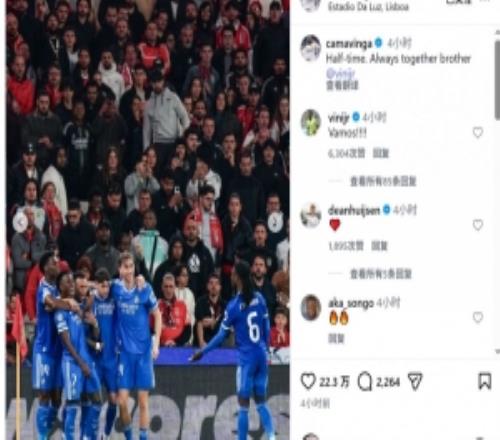Expand all replies under deanhuijsen's comment

(x=381, y=274)
